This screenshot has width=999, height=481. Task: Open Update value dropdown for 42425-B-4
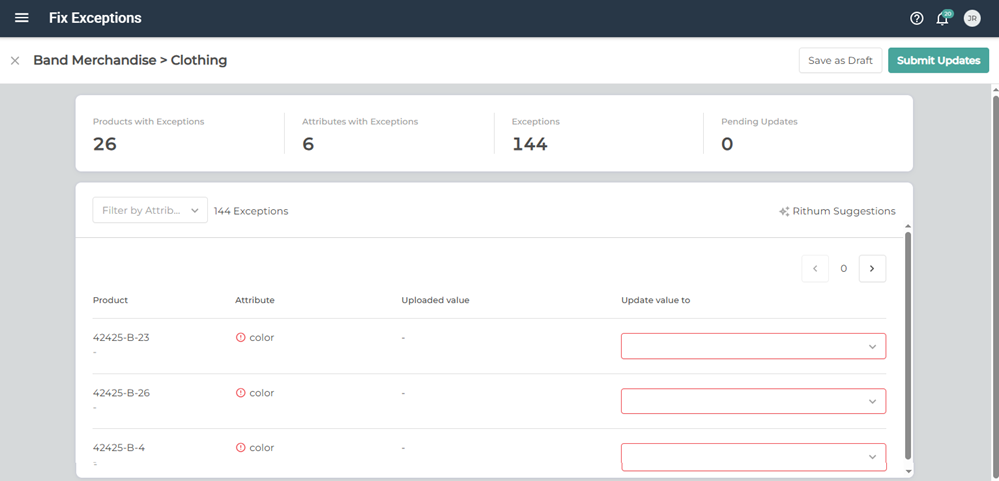[x=753, y=456]
